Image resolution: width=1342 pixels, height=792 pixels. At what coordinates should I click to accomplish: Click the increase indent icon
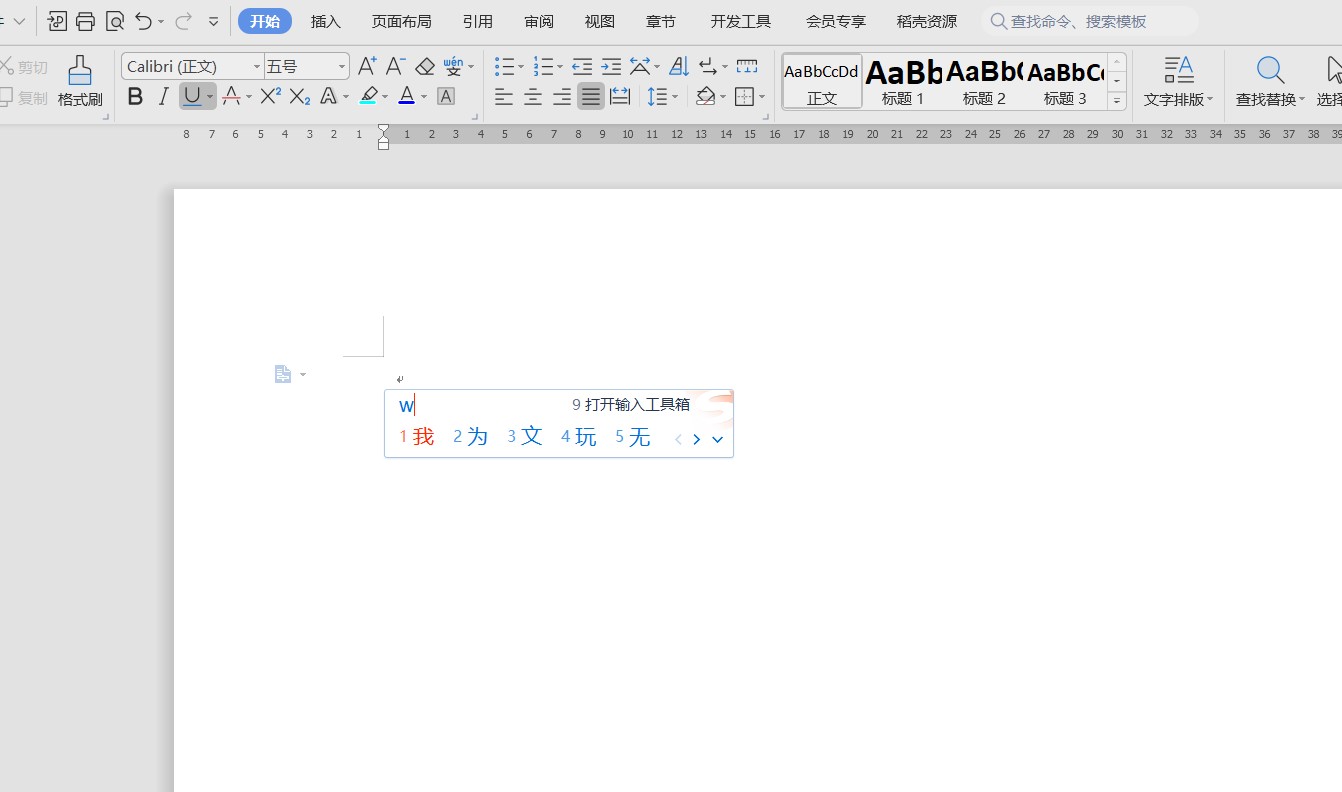tap(611, 67)
